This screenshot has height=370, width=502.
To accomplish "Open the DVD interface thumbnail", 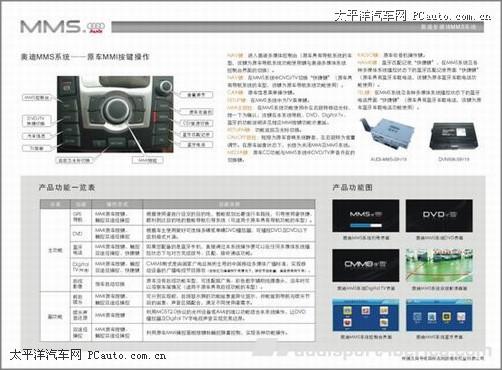I will click(x=439, y=216).
